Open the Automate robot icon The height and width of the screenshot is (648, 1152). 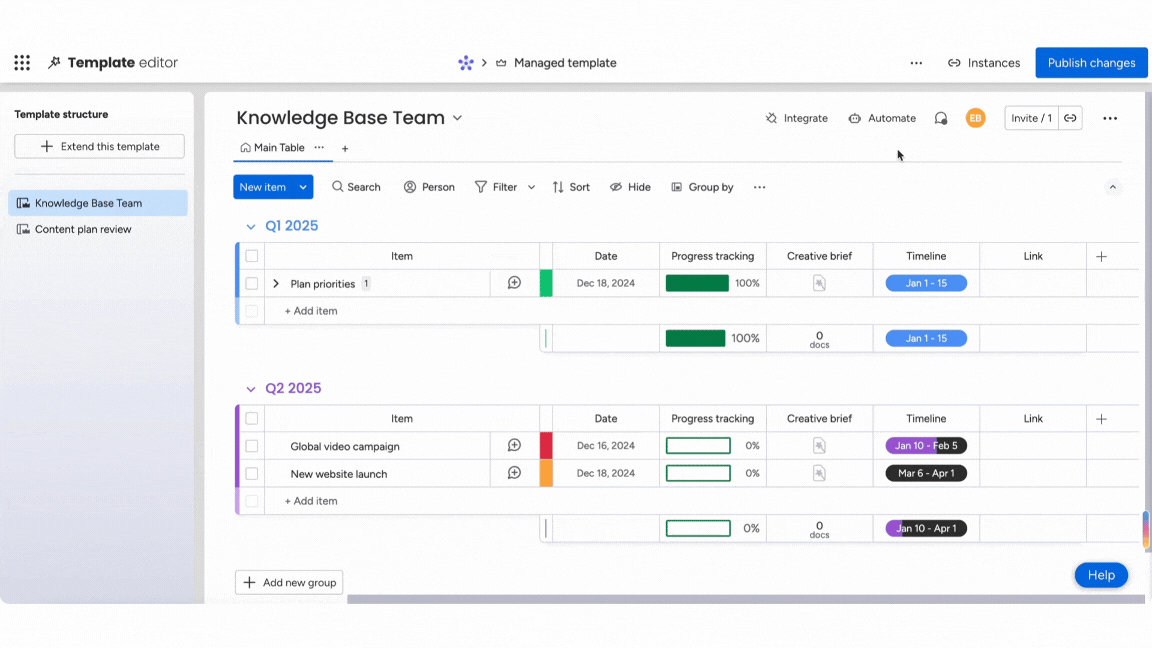(854, 118)
